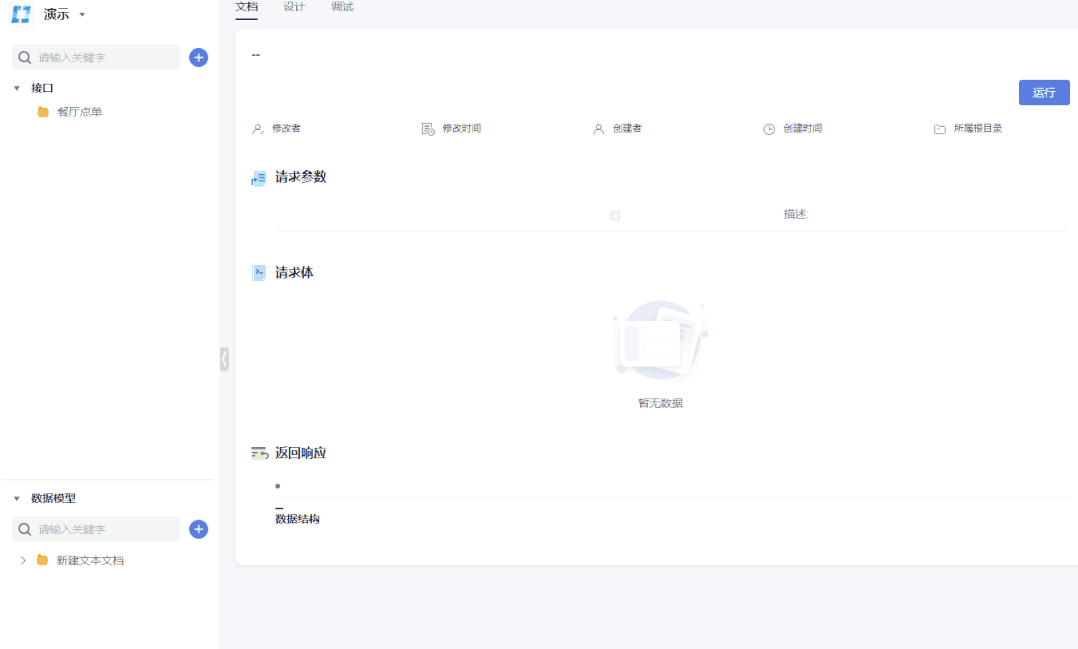This screenshot has height=649, width=1078.
Task: Click the blue plus button beside interface search
Action: pyautogui.click(x=197, y=57)
